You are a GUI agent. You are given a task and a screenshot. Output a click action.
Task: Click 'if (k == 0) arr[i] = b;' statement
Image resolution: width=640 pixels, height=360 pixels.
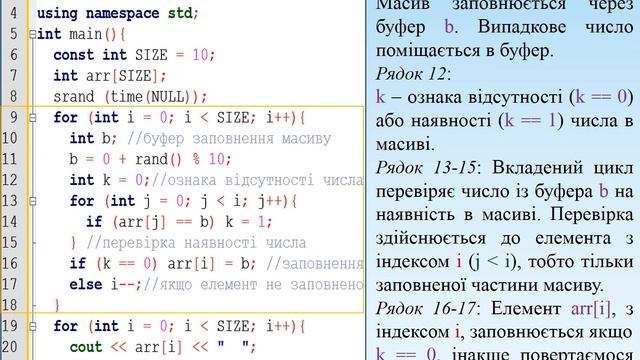(163, 264)
